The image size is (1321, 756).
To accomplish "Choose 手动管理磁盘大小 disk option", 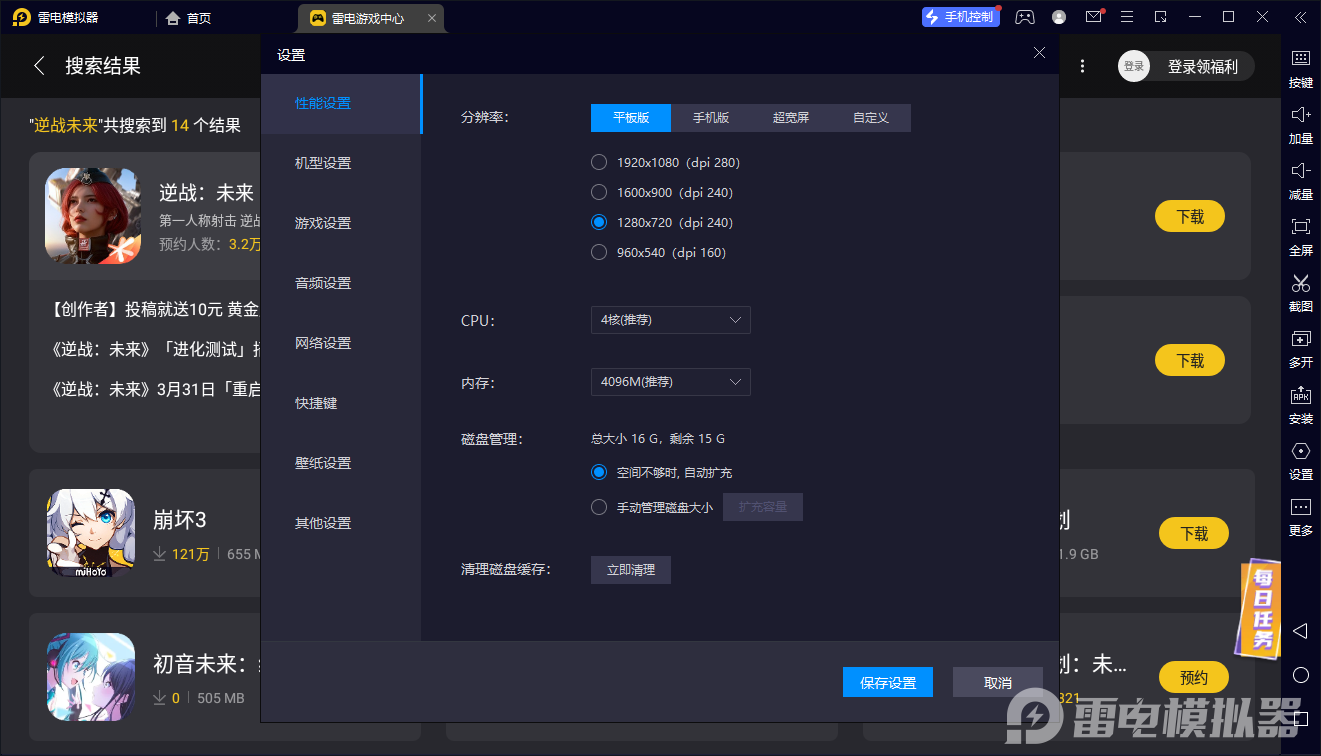I will (x=598, y=507).
